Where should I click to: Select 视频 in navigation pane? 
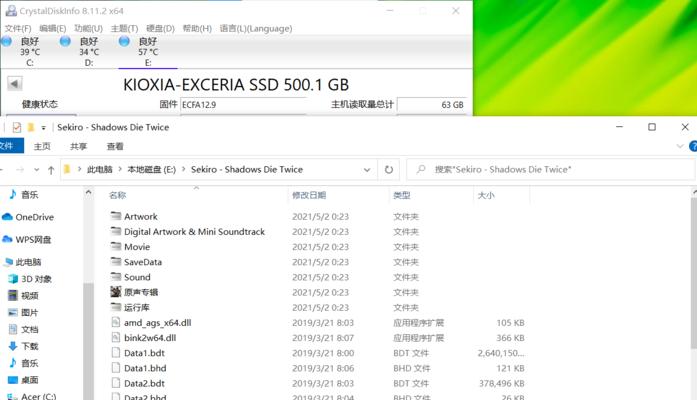[24, 296]
